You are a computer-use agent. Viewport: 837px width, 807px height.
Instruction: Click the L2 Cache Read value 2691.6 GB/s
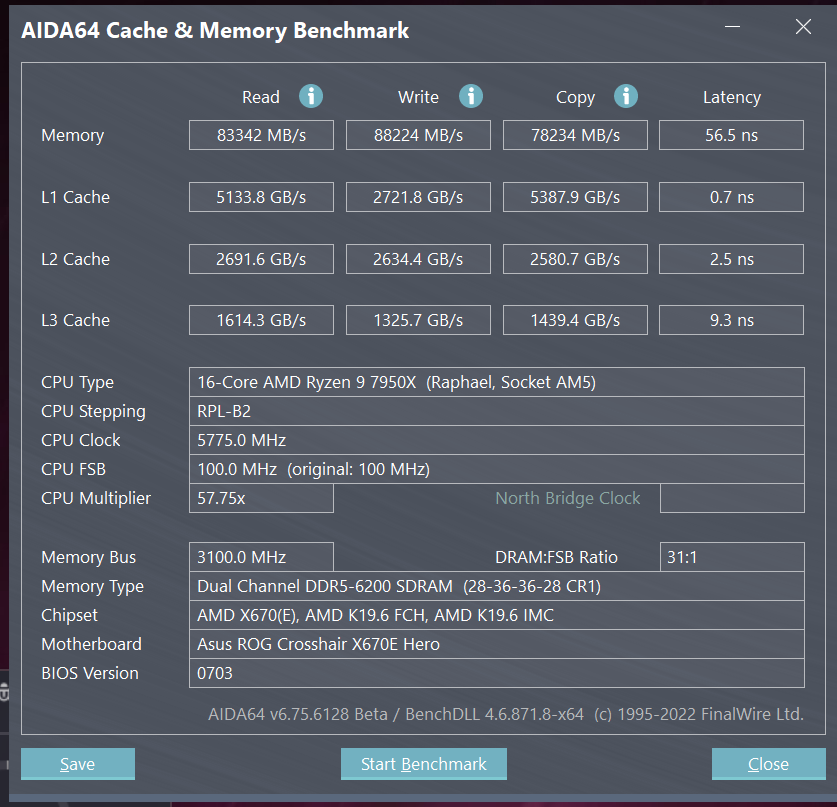pos(262,259)
